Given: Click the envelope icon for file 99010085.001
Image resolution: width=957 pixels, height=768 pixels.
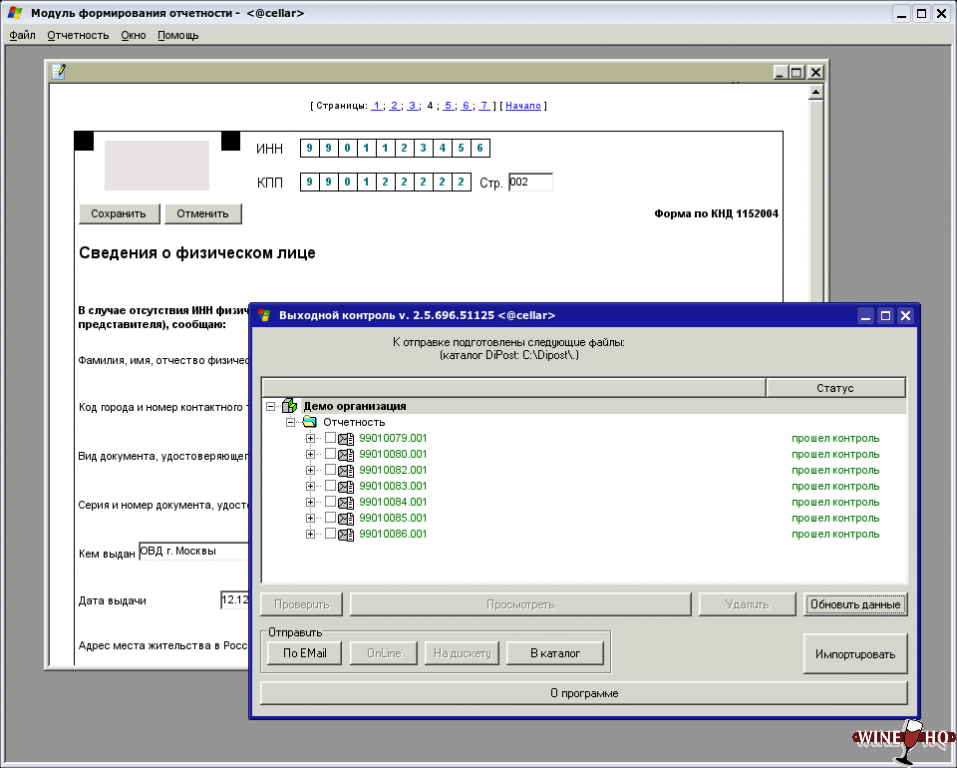Looking at the screenshot, I should click(347, 519).
